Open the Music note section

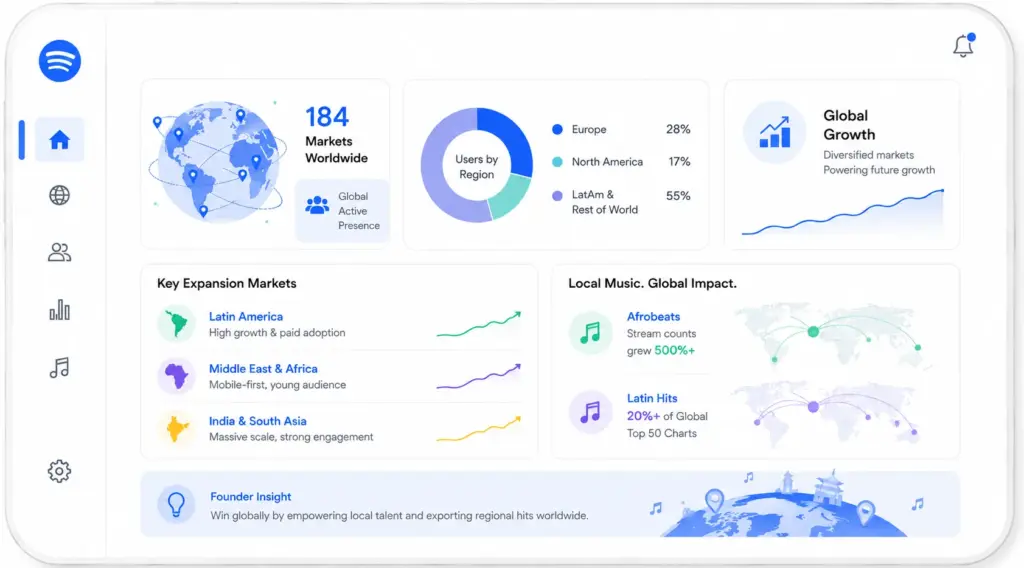coord(59,368)
